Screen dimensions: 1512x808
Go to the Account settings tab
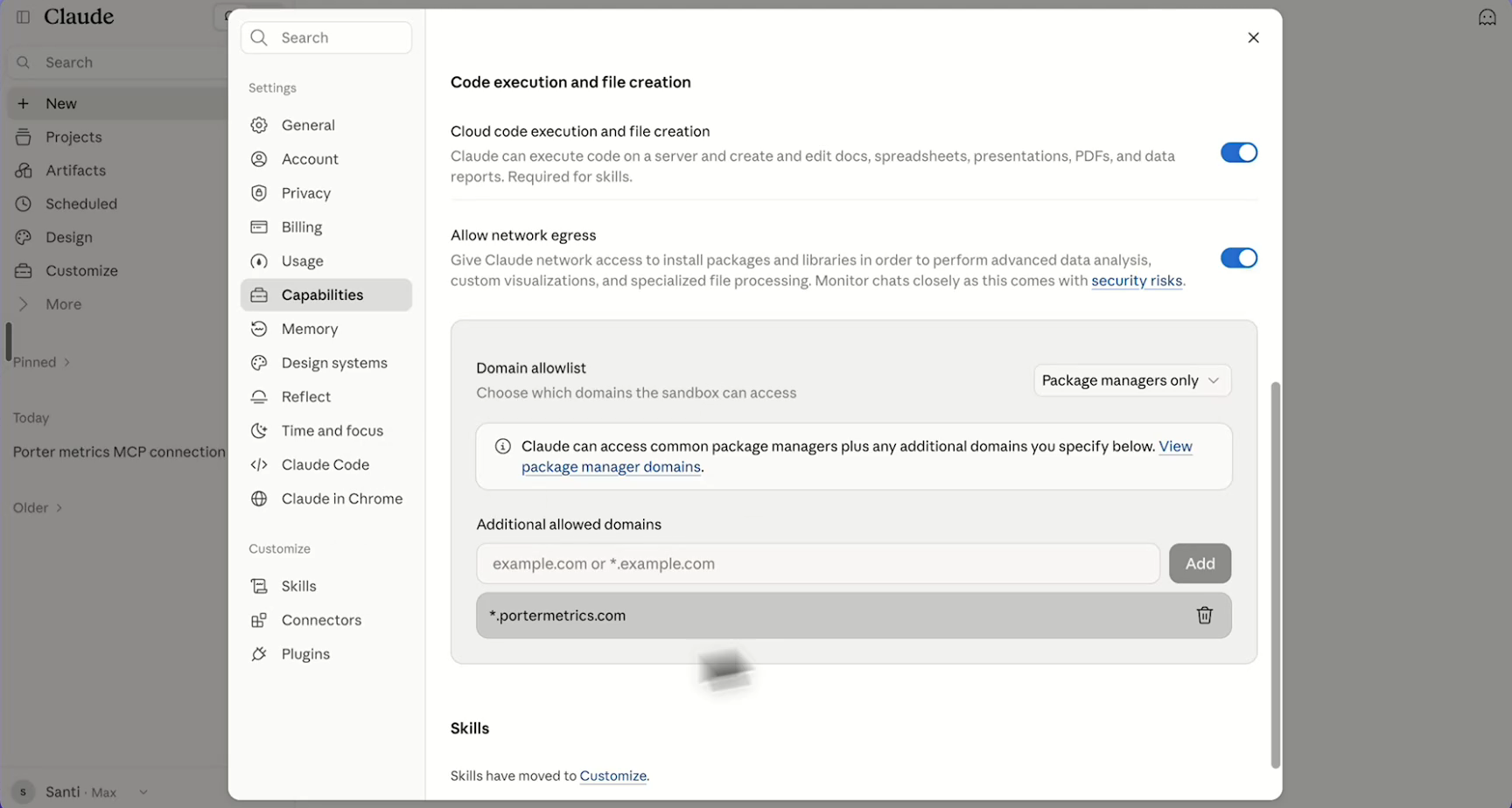326,159
